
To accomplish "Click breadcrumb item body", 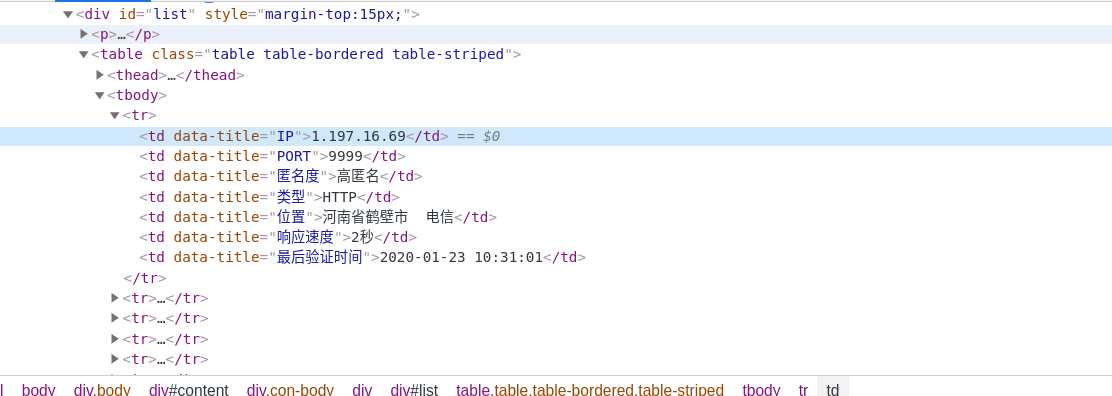I will click(38, 390).
